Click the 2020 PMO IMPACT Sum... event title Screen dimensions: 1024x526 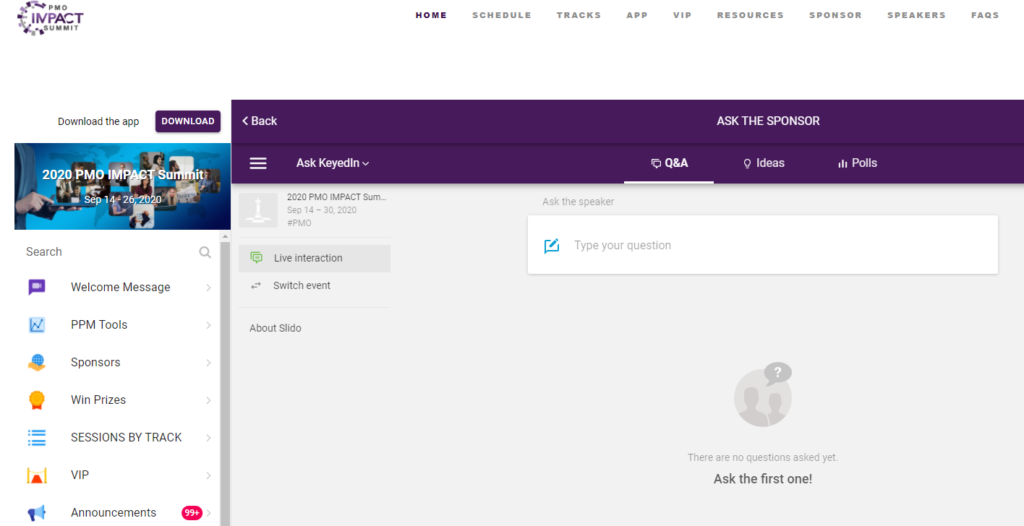(336, 197)
